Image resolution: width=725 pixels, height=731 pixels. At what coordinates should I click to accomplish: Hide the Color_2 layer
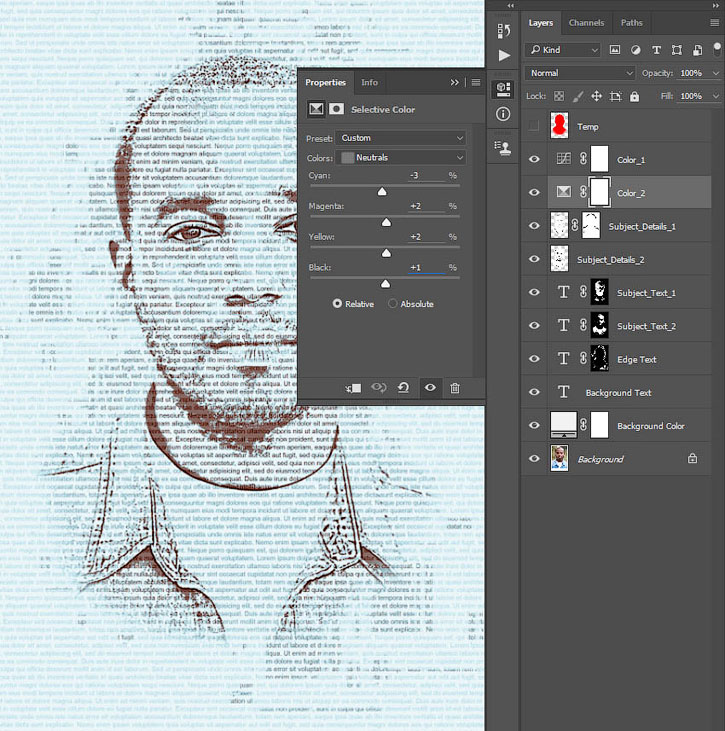coord(534,193)
